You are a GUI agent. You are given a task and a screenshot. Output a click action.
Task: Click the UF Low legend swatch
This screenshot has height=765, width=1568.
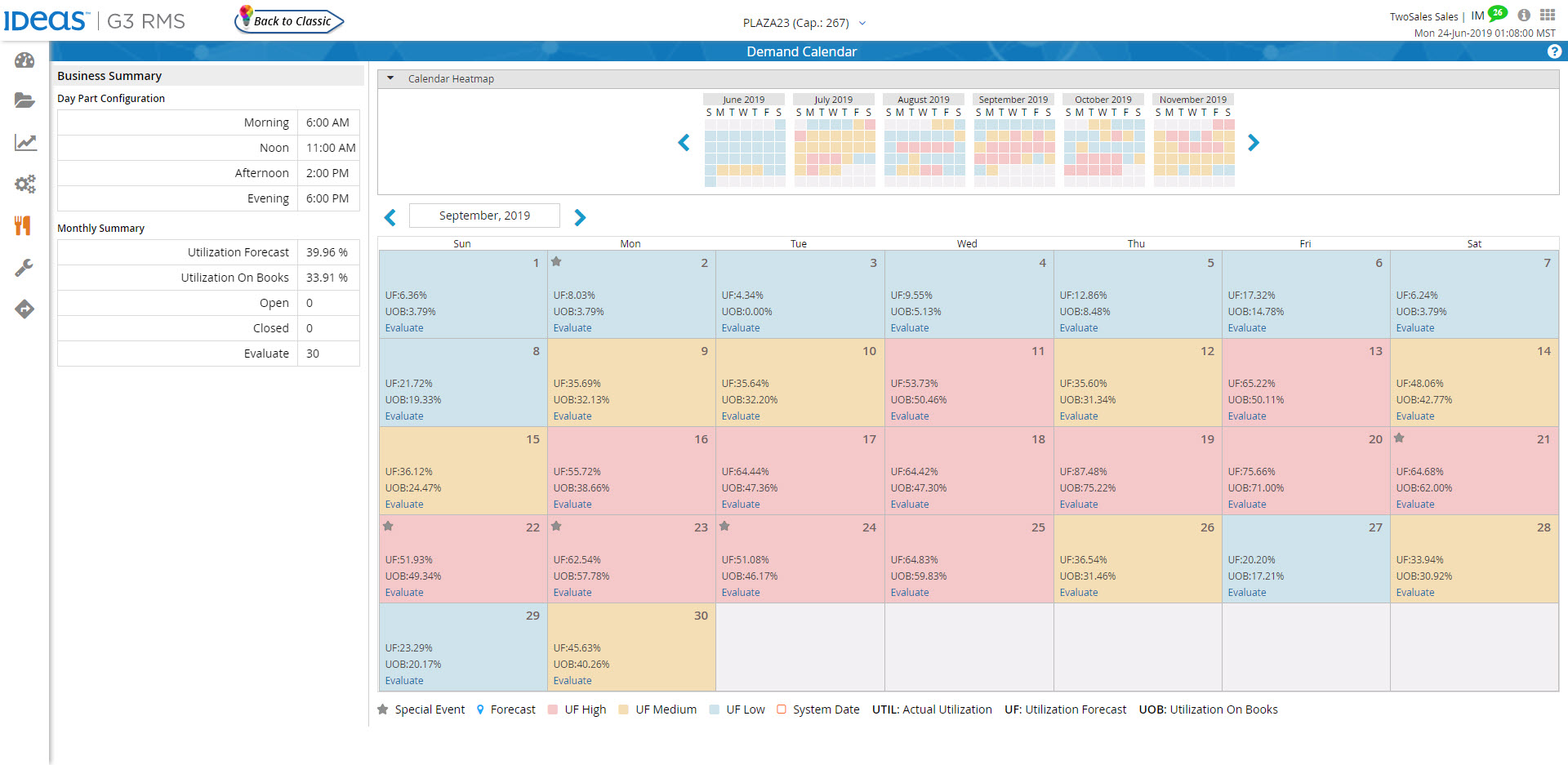click(x=715, y=709)
